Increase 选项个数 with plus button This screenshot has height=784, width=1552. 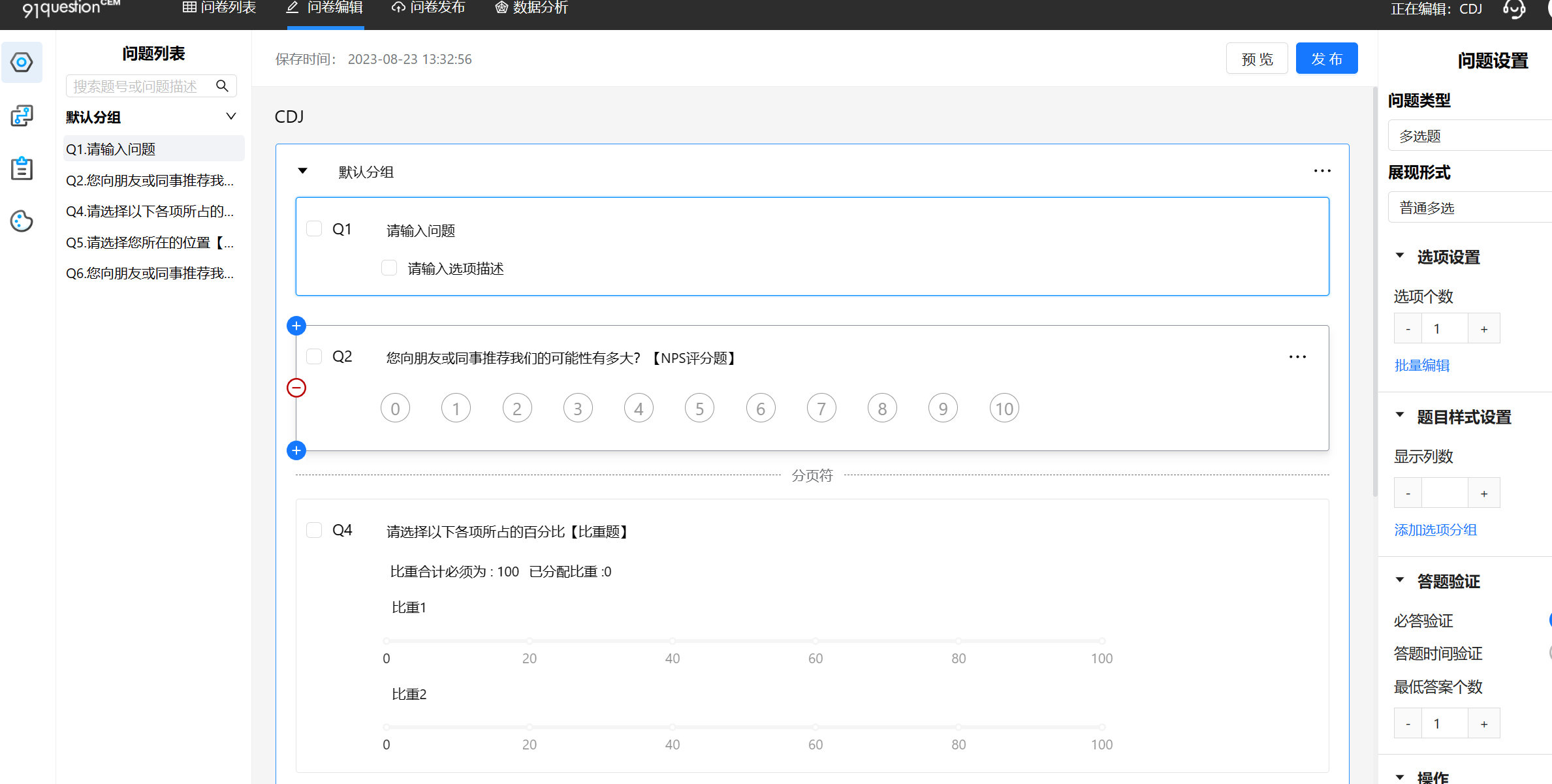pos(1484,328)
